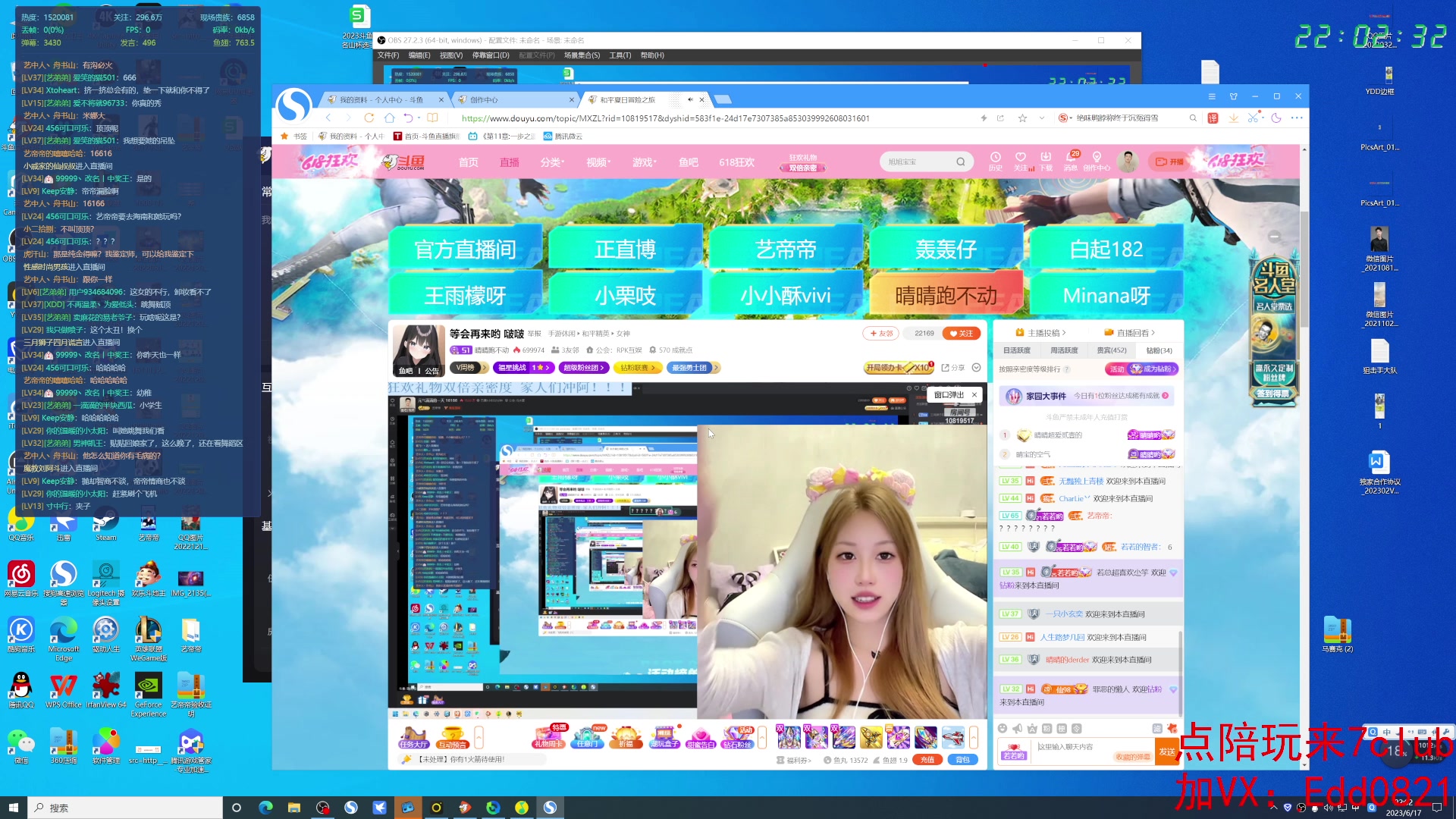Click the 开播 start streaming button
This screenshot has width=1456, height=819.
1169,162
